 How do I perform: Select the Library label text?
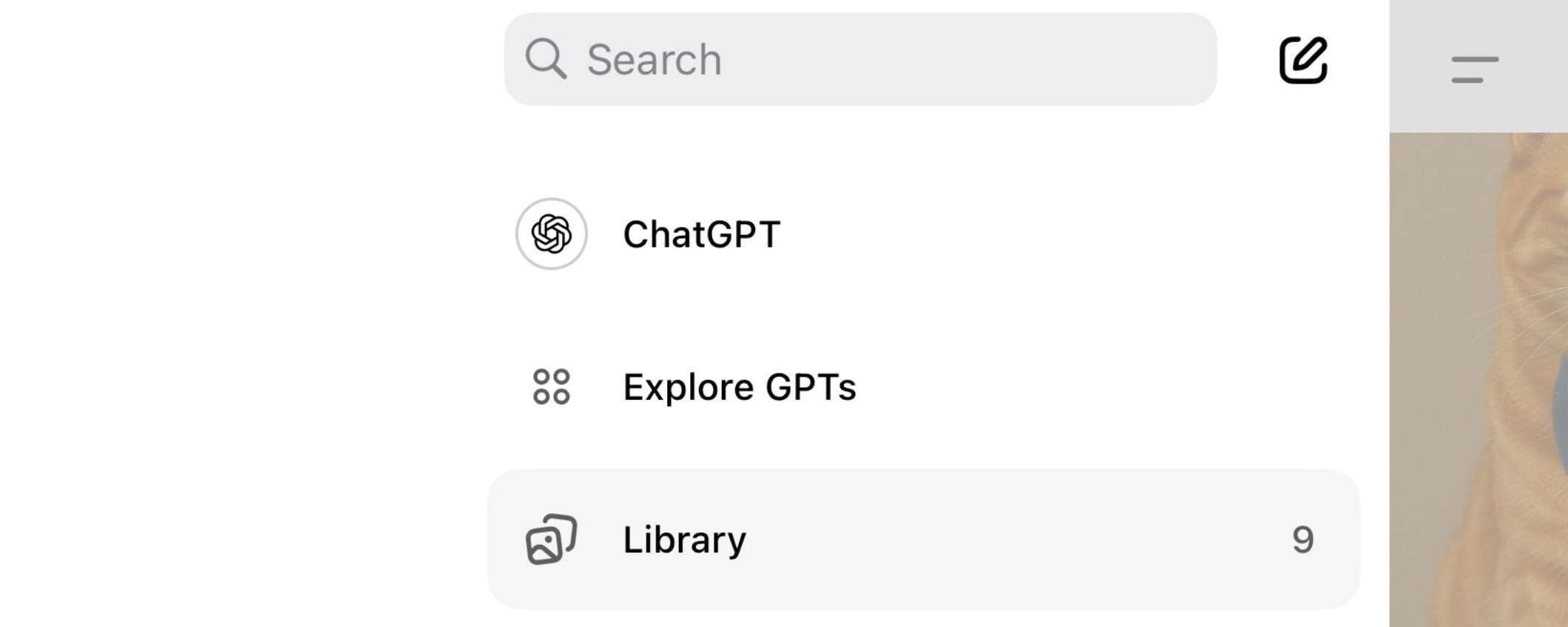(685, 539)
